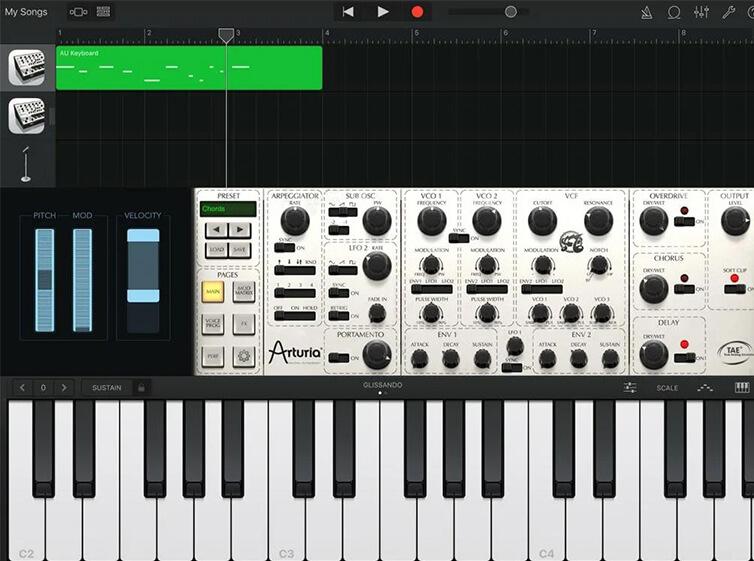754x561 pixels.
Task: Toggle Overdrive on switch
Action: pyautogui.click(x=684, y=222)
